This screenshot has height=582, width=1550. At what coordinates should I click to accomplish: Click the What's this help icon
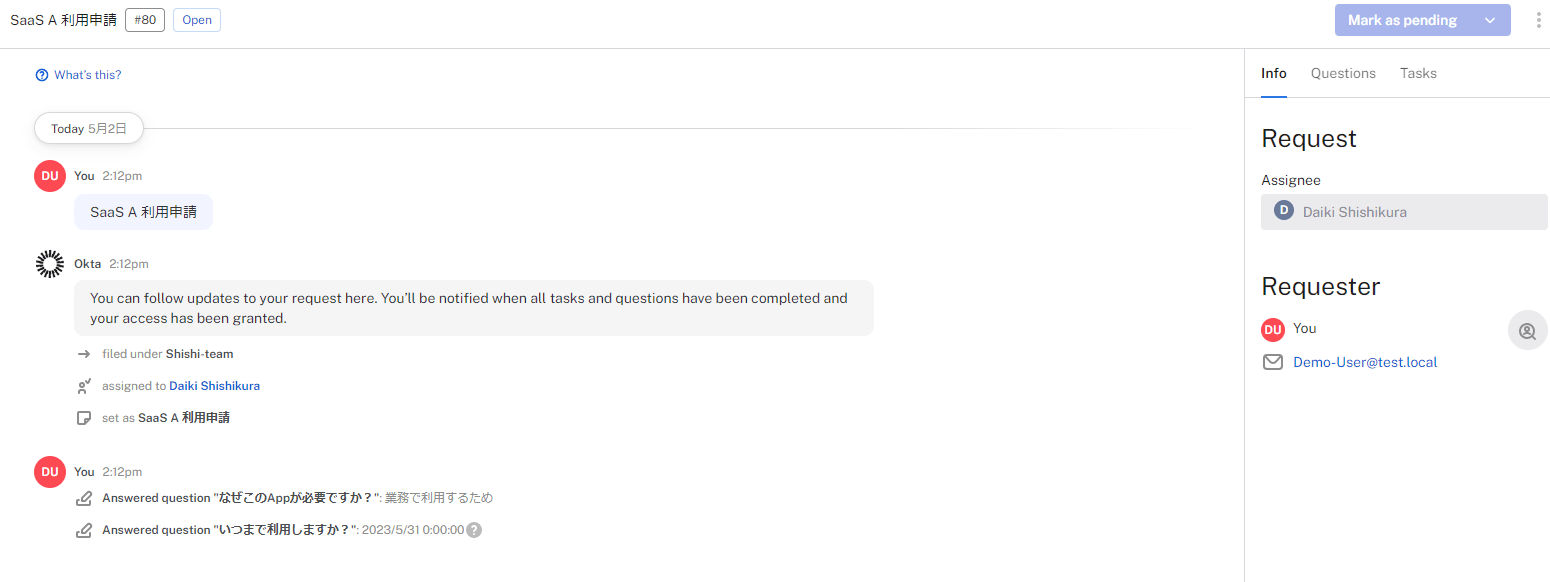pos(42,75)
